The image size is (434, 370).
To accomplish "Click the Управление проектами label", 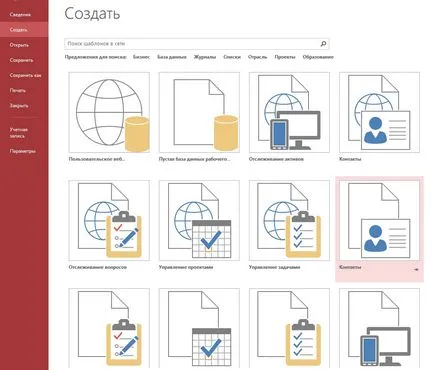I will pos(186,267).
